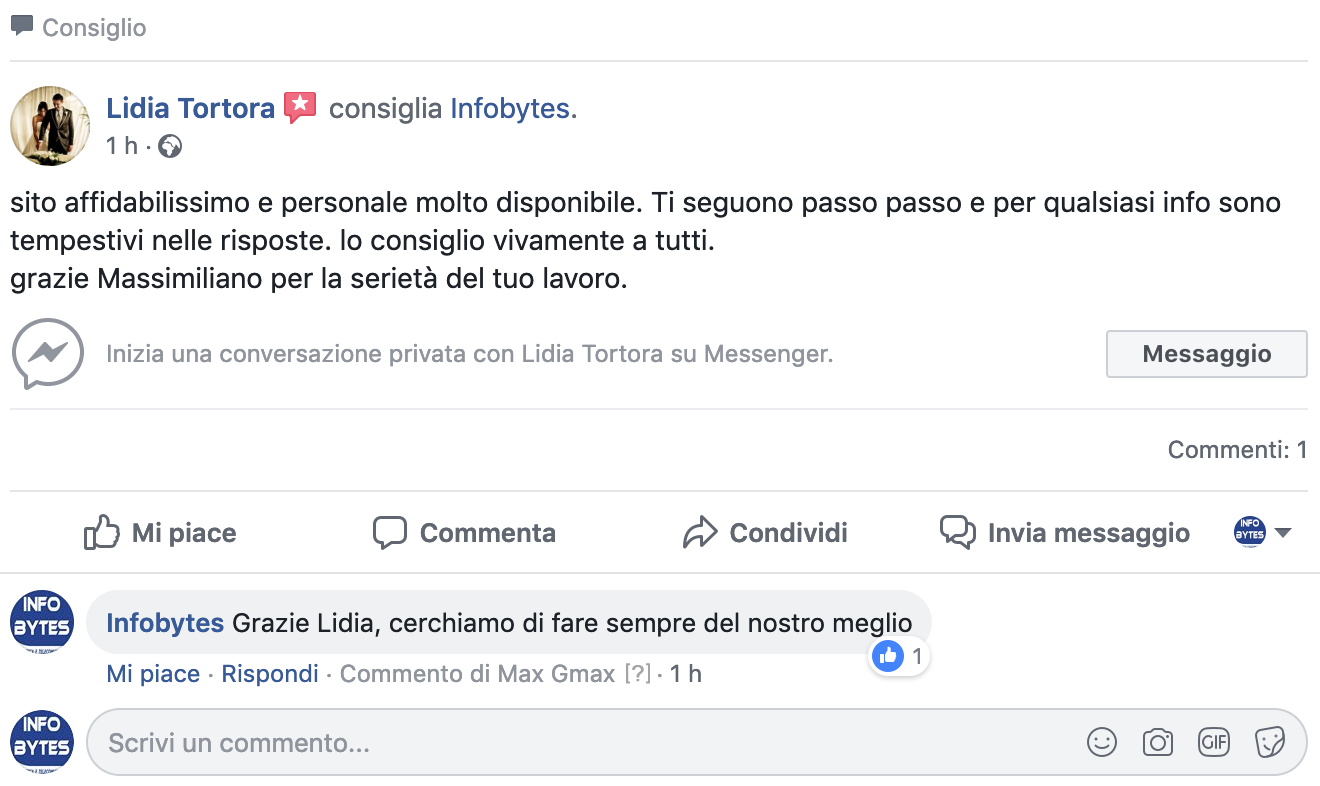The height and width of the screenshot is (786, 1320).
Task: Expand the Infobytes identity selector dropdown
Action: tap(1263, 532)
